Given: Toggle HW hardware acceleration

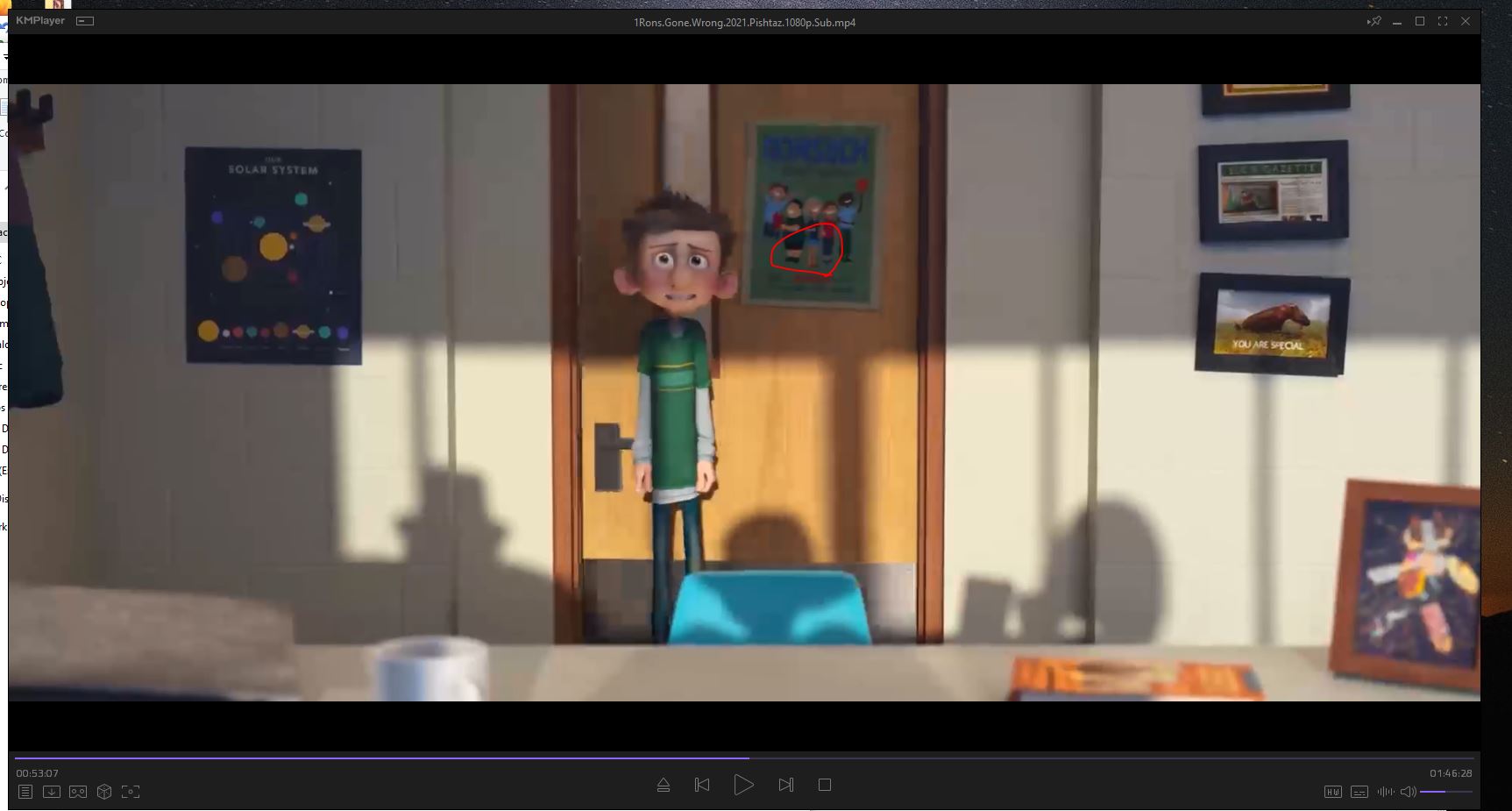Looking at the screenshot, I should [x=1332, y=792].
